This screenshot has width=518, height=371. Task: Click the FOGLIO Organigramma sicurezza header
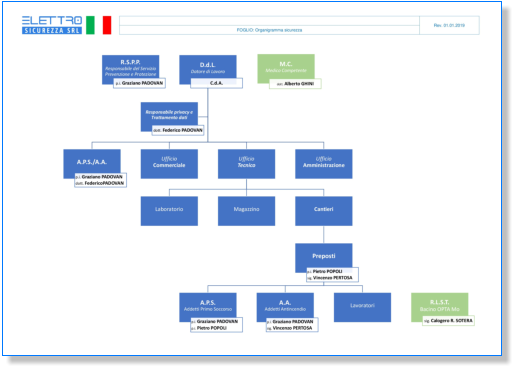point(269,30)
